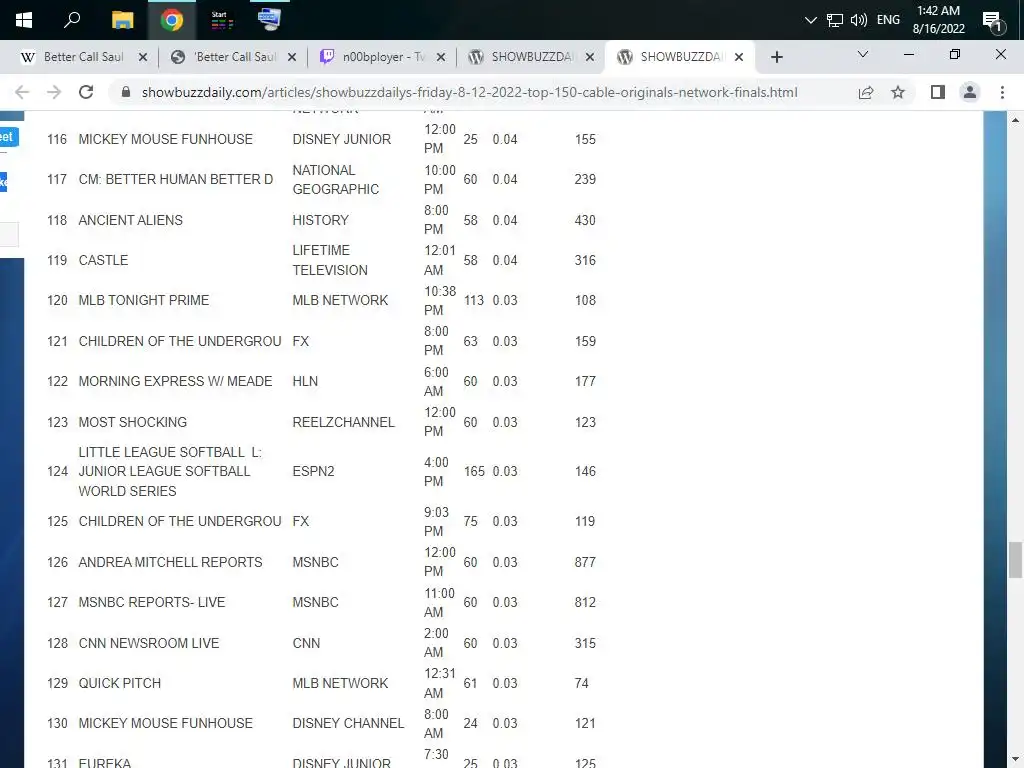Open the notification center icon

click(x=993, y=21)
